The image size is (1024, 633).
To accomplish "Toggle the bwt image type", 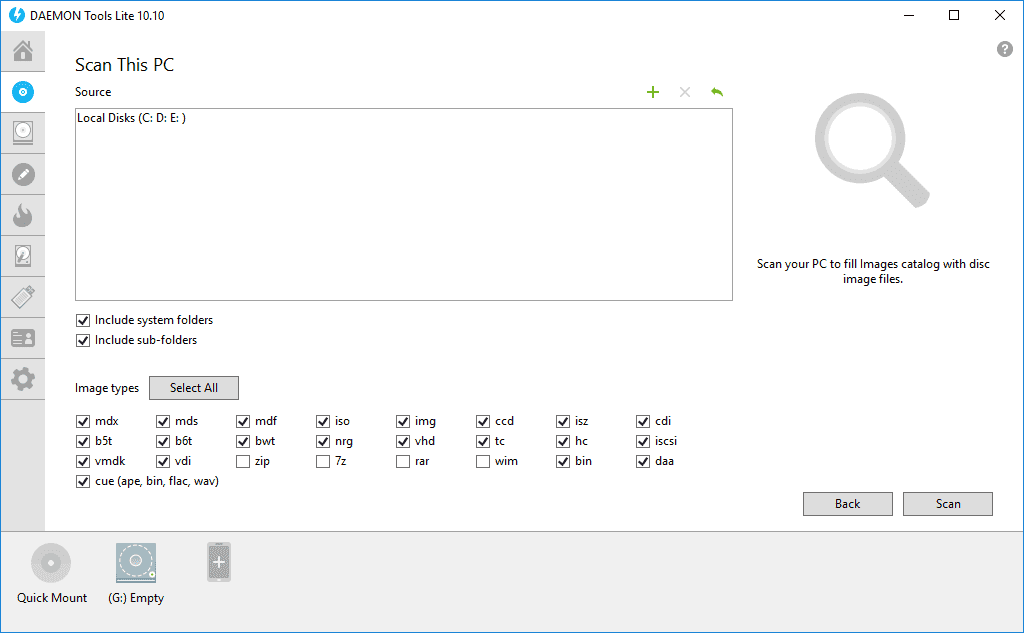I will pos(243,442).
